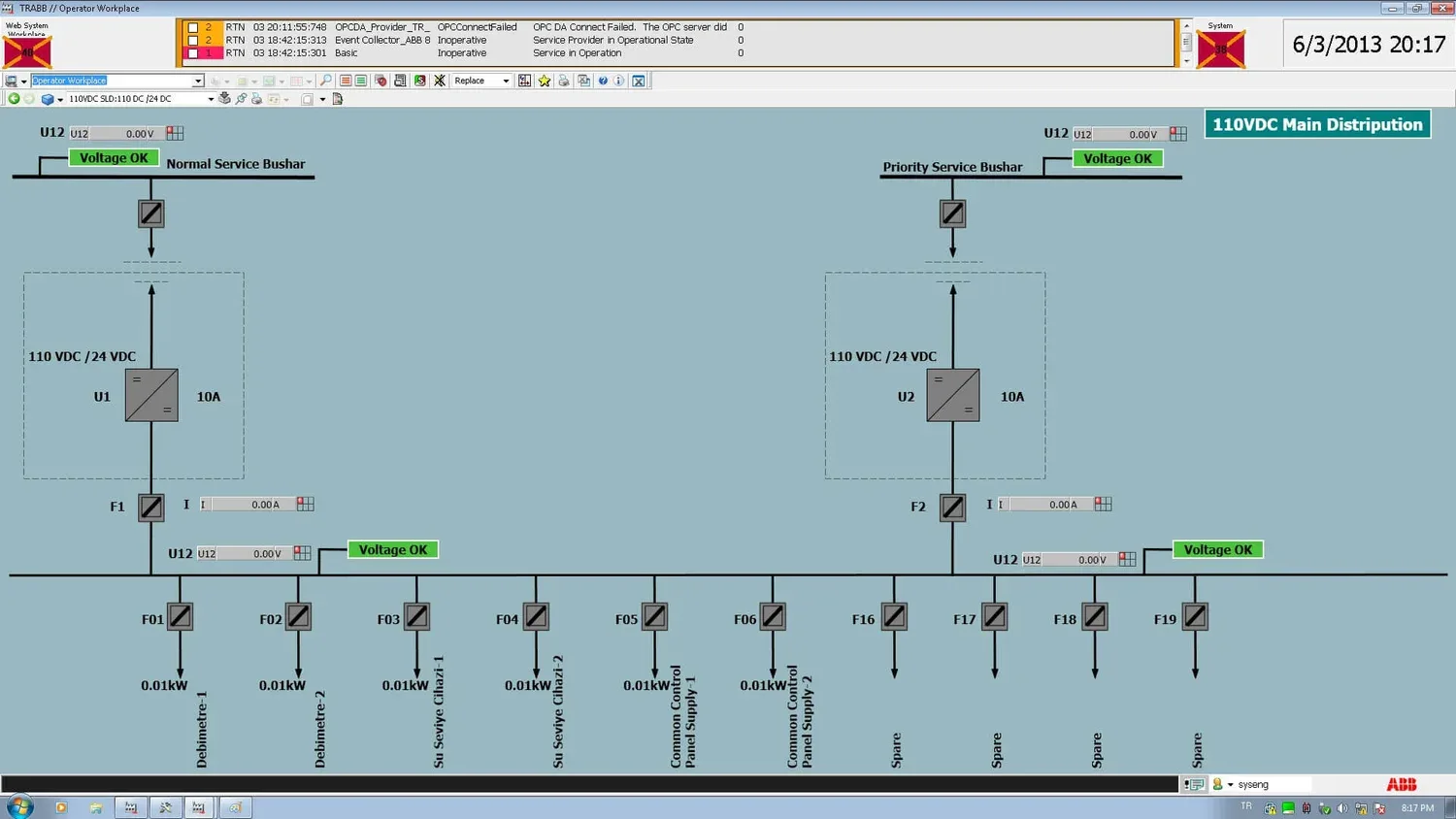Open trend icon beside F2 current value

click(x=1104, y=504)
